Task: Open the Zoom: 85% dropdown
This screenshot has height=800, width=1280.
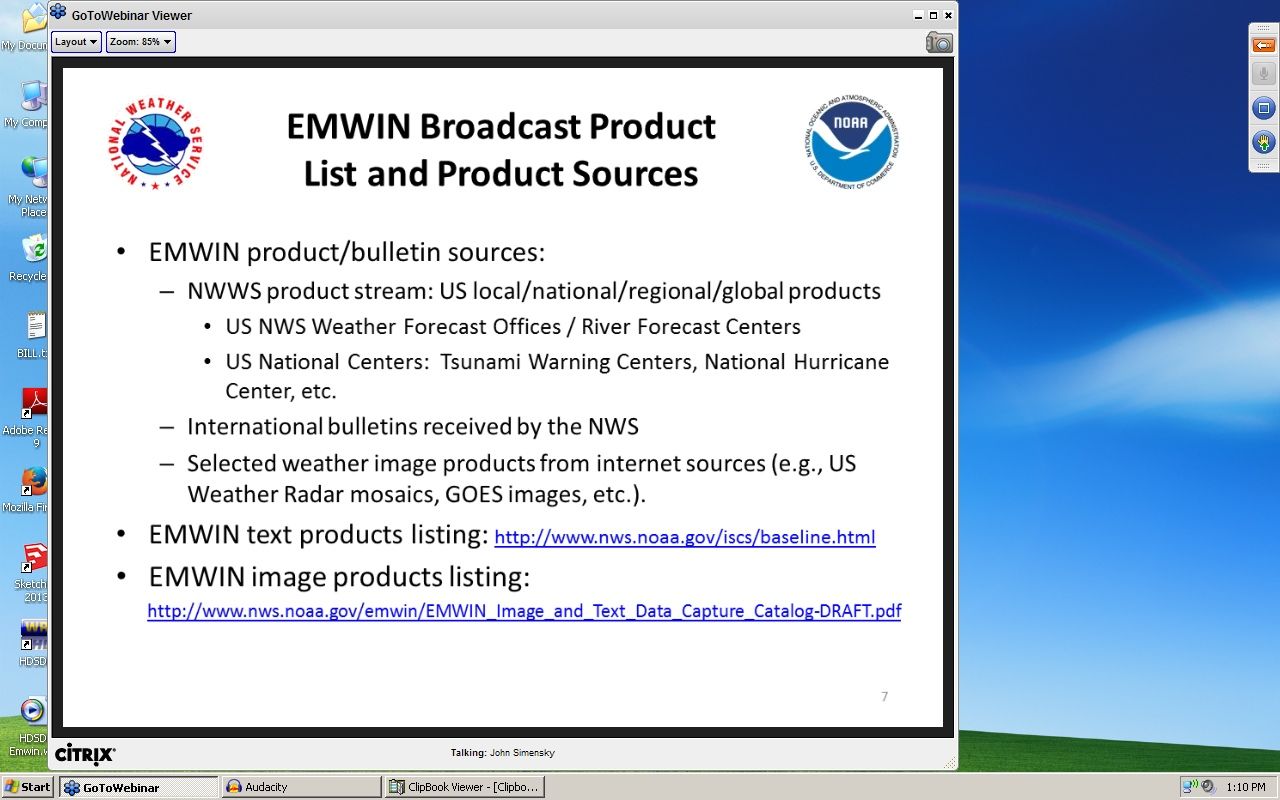Action: tap(141, 42)
